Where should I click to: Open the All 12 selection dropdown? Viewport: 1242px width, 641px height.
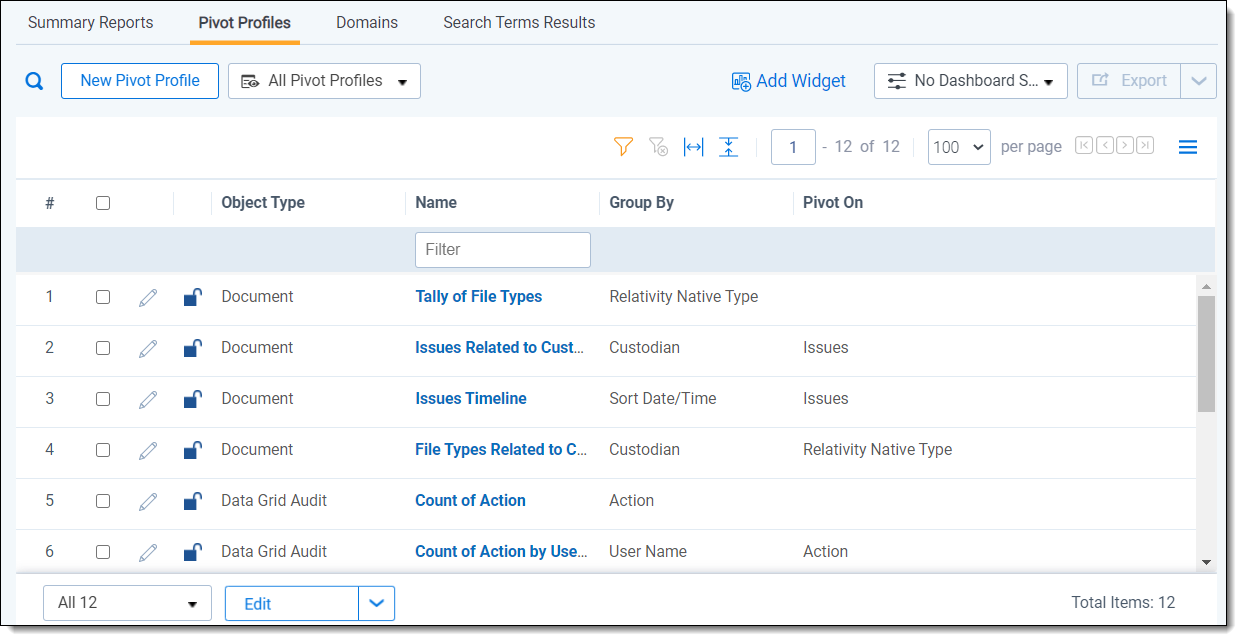(127, 603)
